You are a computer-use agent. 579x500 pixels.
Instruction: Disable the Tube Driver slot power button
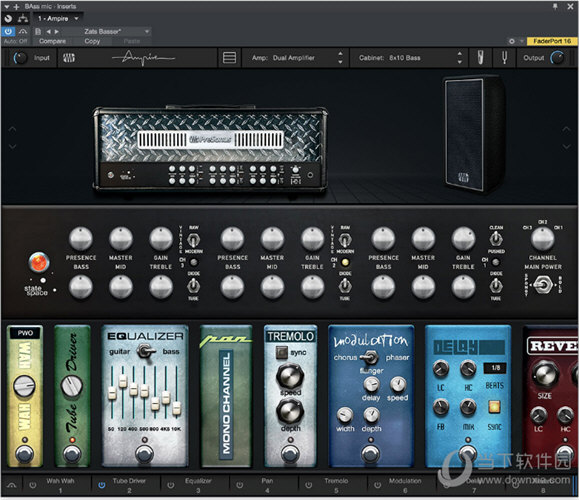[x=102, y=485]
